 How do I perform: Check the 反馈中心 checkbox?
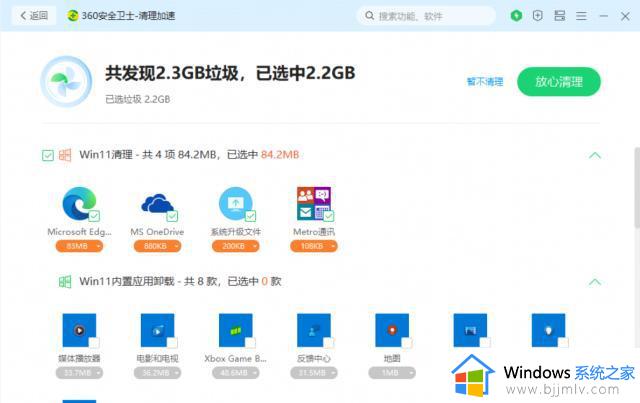pyautogui.click(x=329, y=342)
